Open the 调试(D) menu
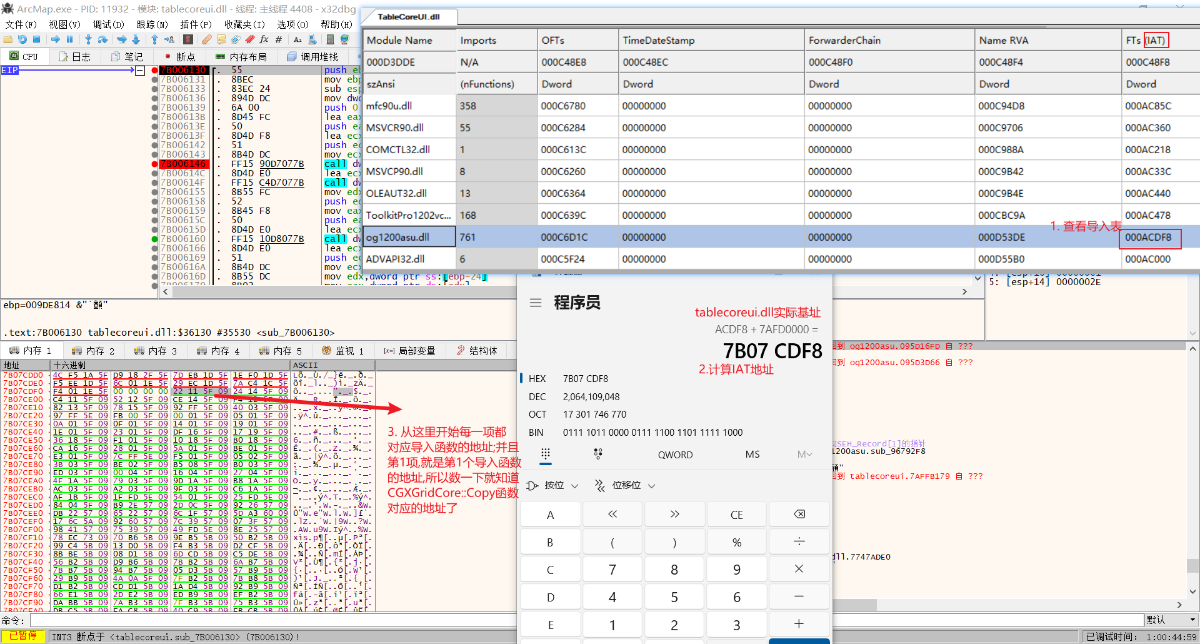 108,24
